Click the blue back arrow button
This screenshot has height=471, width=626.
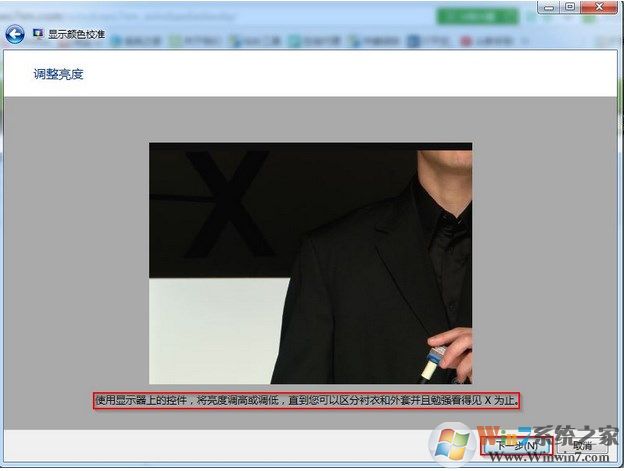[x=15, y=34]
